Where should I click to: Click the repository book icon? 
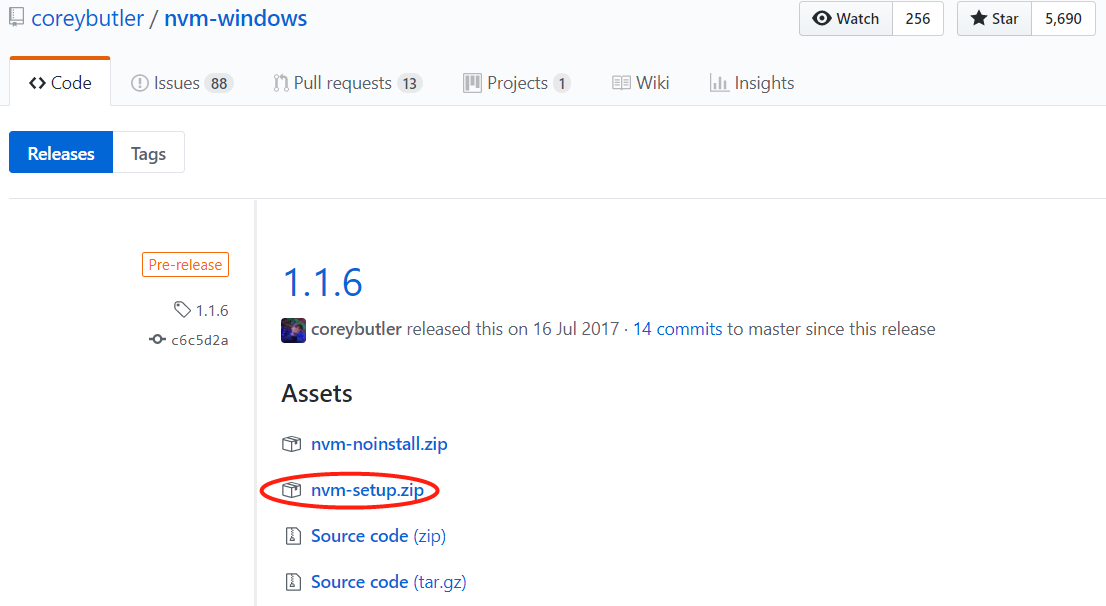coord(16,17)
